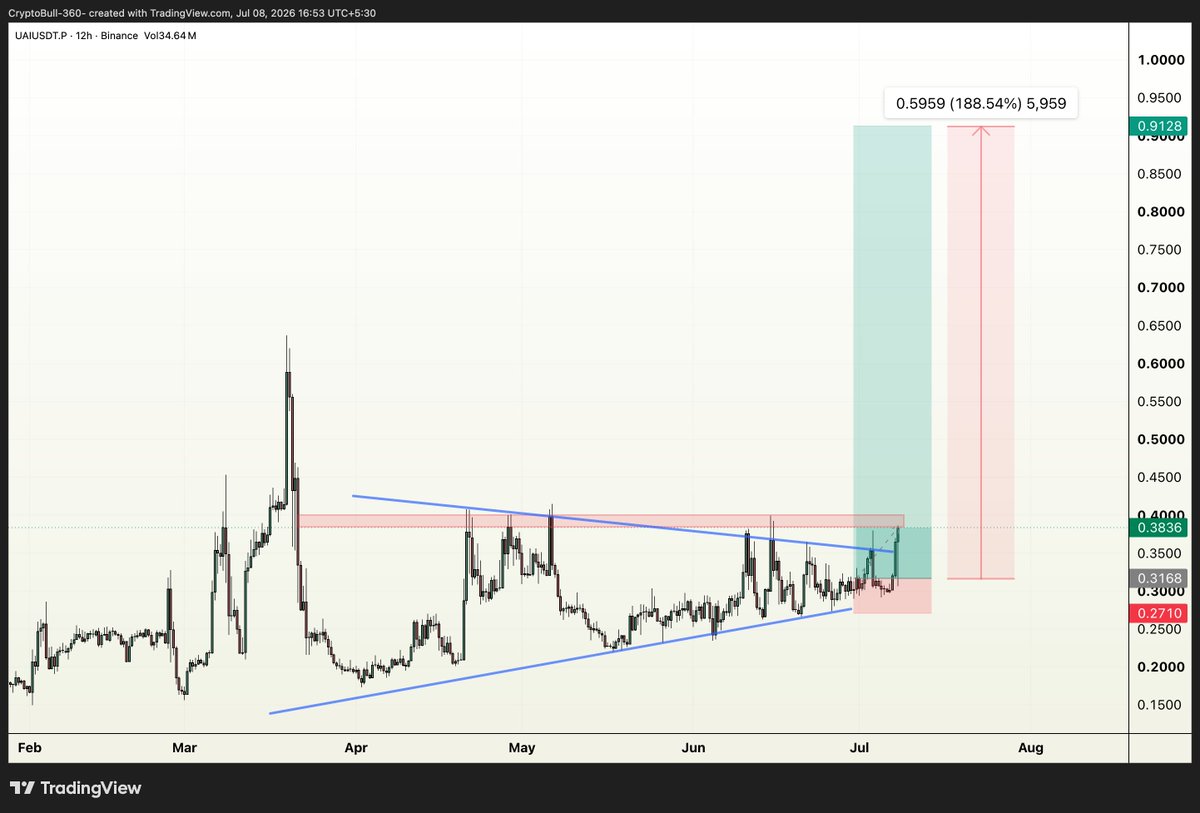Select the lower ascending blue trendline

560,661
